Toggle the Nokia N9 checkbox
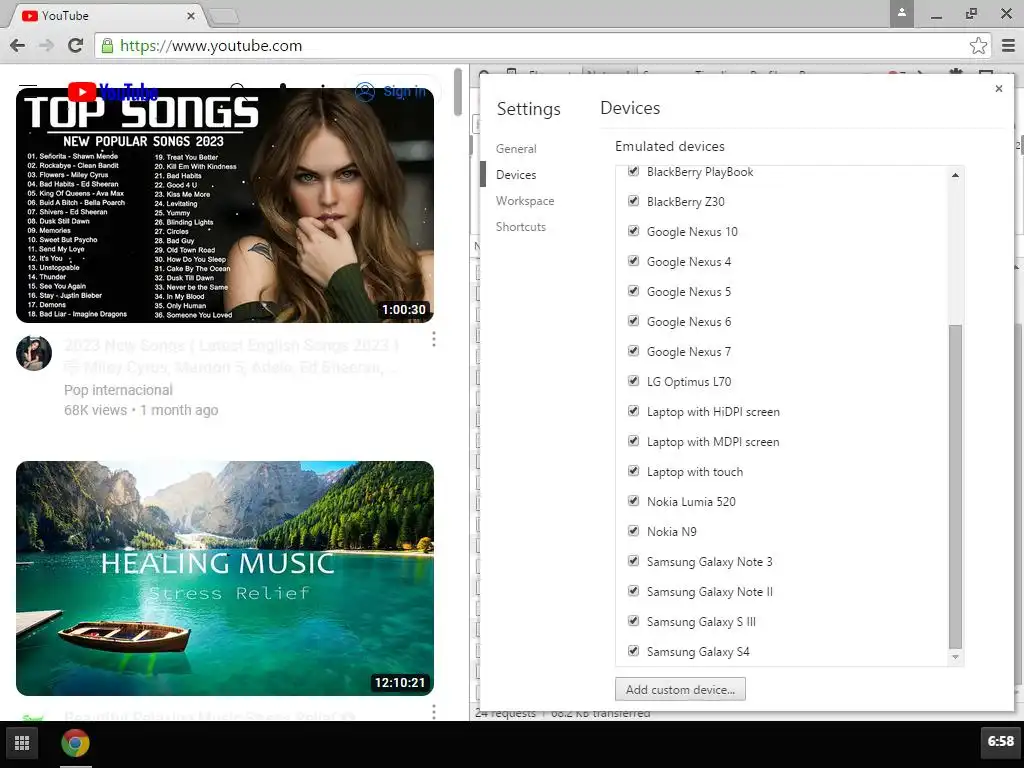Screen dimensions: 1024x768 [x=633, y=531]
